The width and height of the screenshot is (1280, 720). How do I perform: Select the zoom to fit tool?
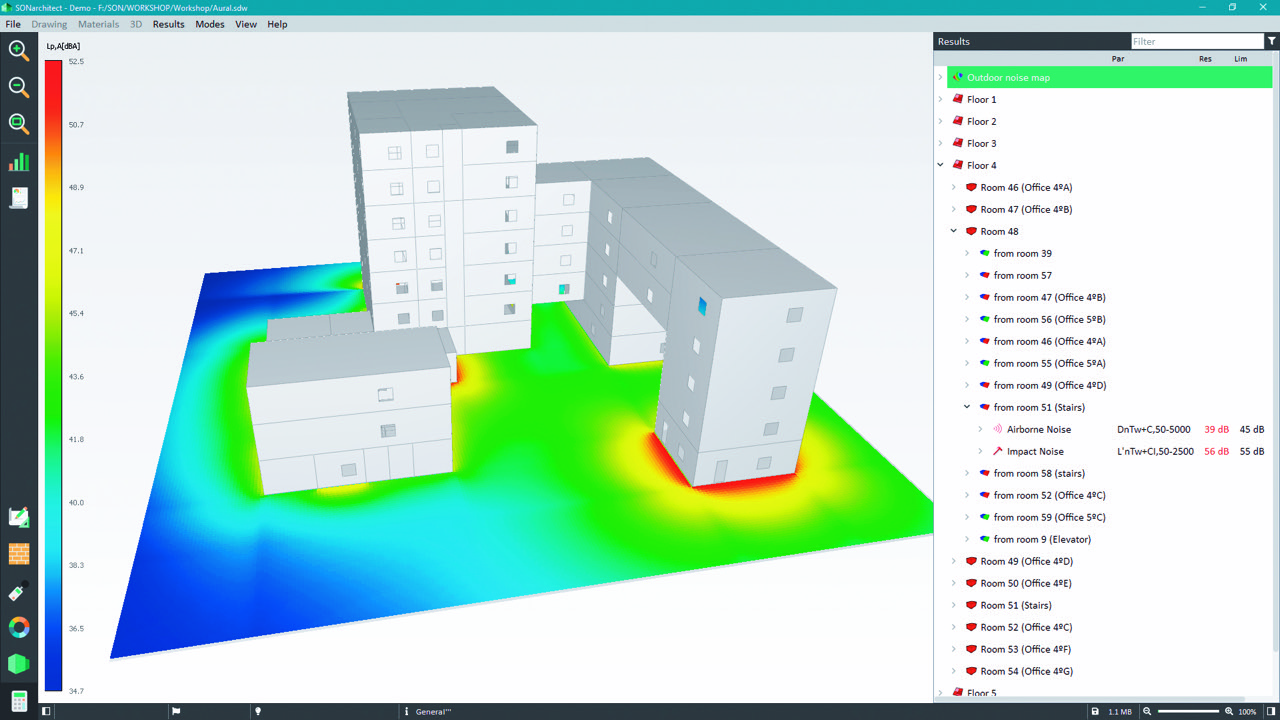coord(19,123)
